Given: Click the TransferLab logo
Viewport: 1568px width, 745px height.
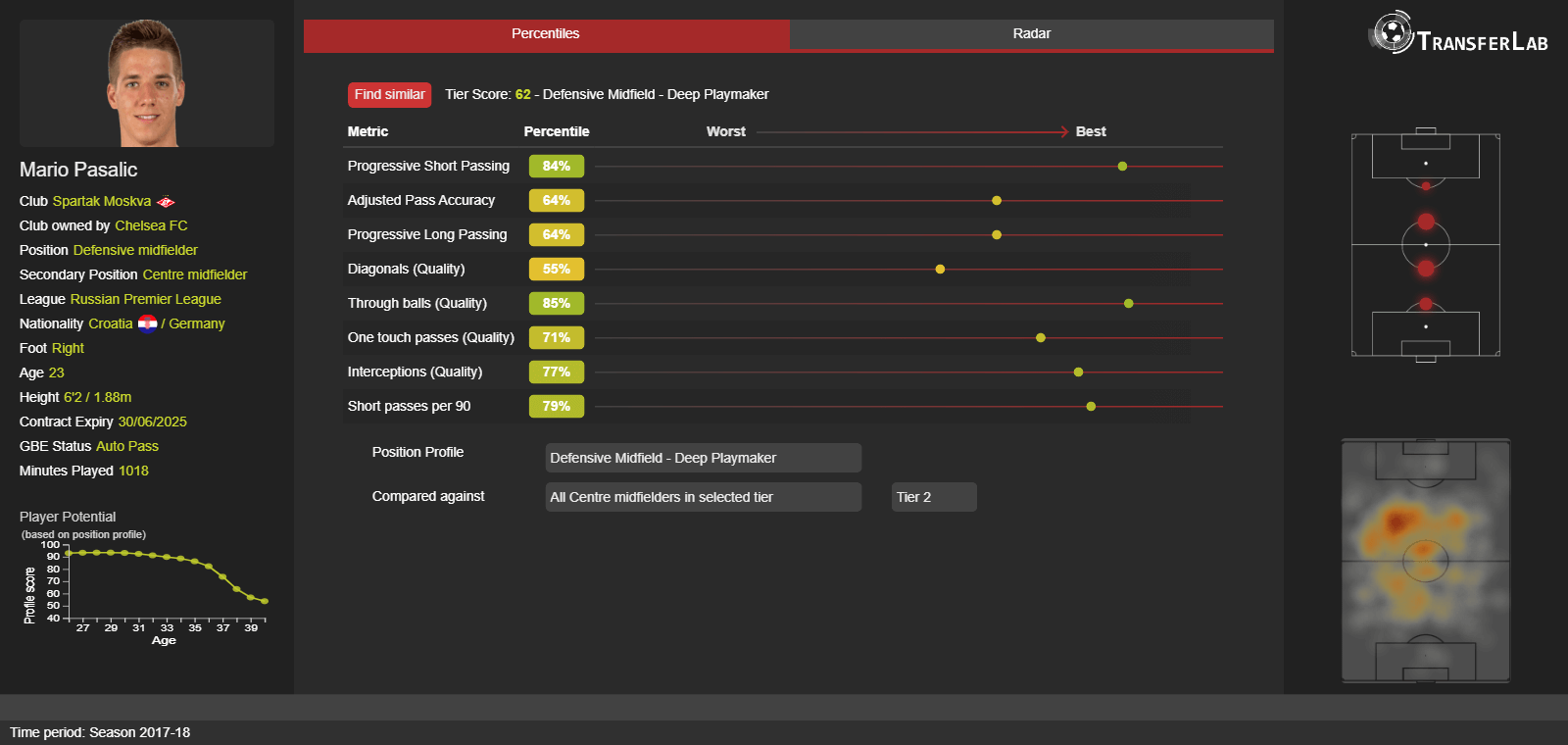Looking at the screenshot, I should click(1458, 34).
